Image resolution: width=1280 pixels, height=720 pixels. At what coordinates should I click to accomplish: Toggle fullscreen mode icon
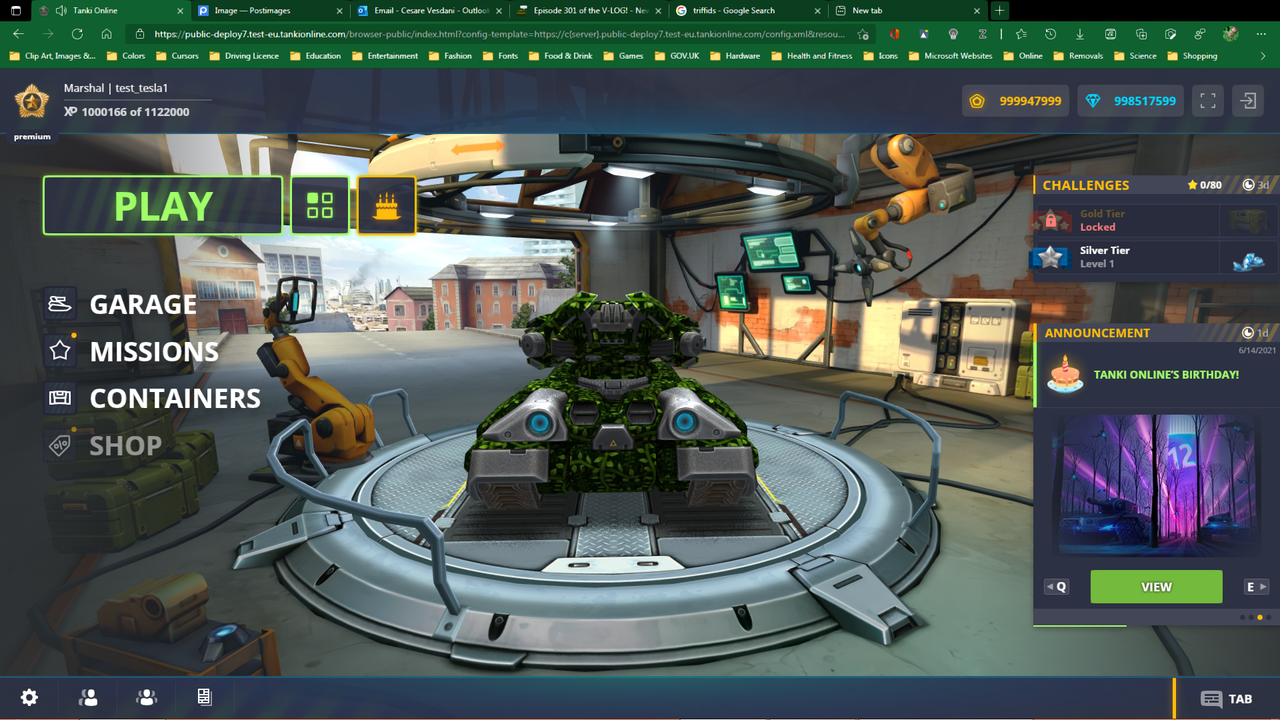coord(1208,101)
